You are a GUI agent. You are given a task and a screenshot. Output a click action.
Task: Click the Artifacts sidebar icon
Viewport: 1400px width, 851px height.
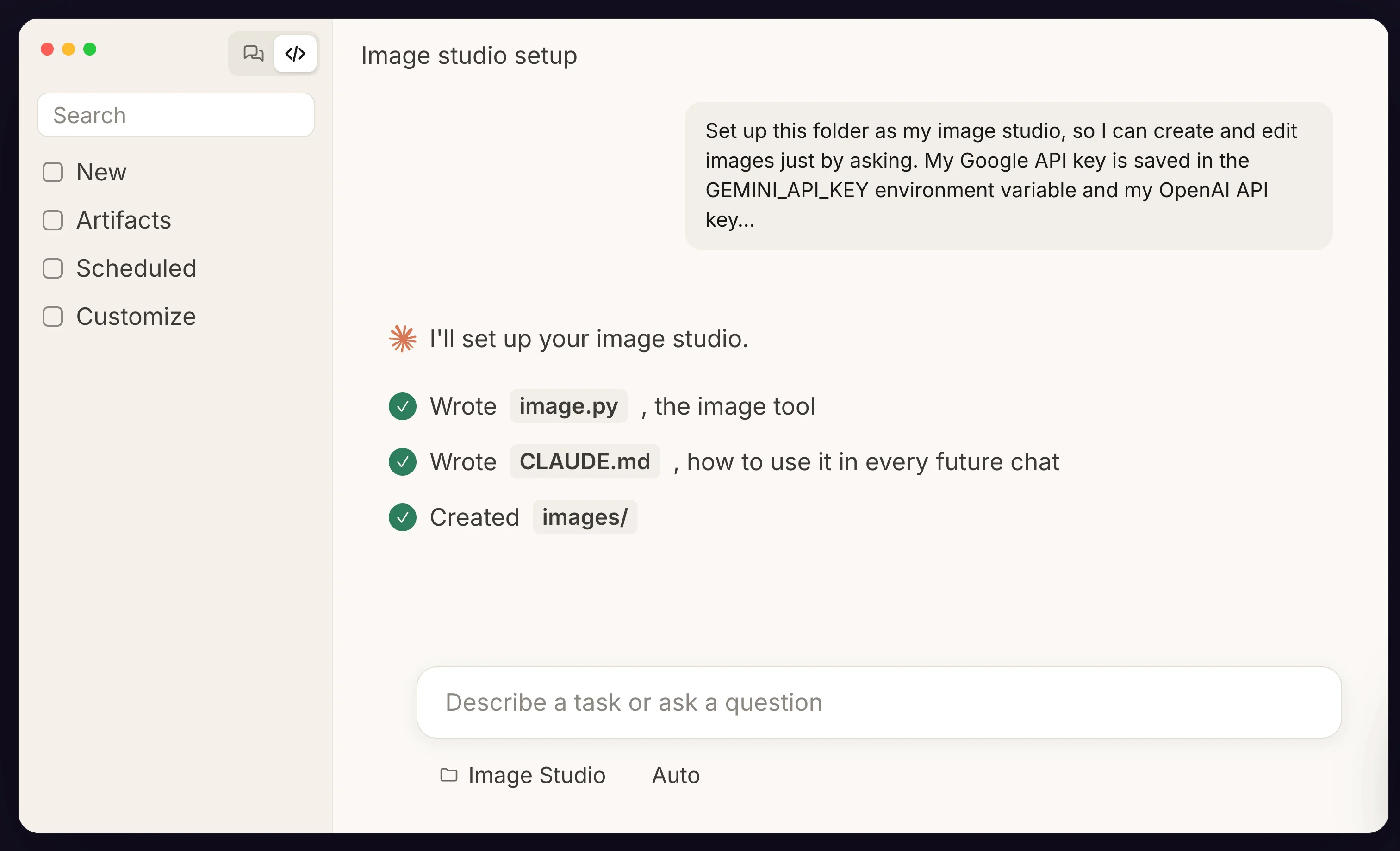pyautogui.click(x=53, y=220)
